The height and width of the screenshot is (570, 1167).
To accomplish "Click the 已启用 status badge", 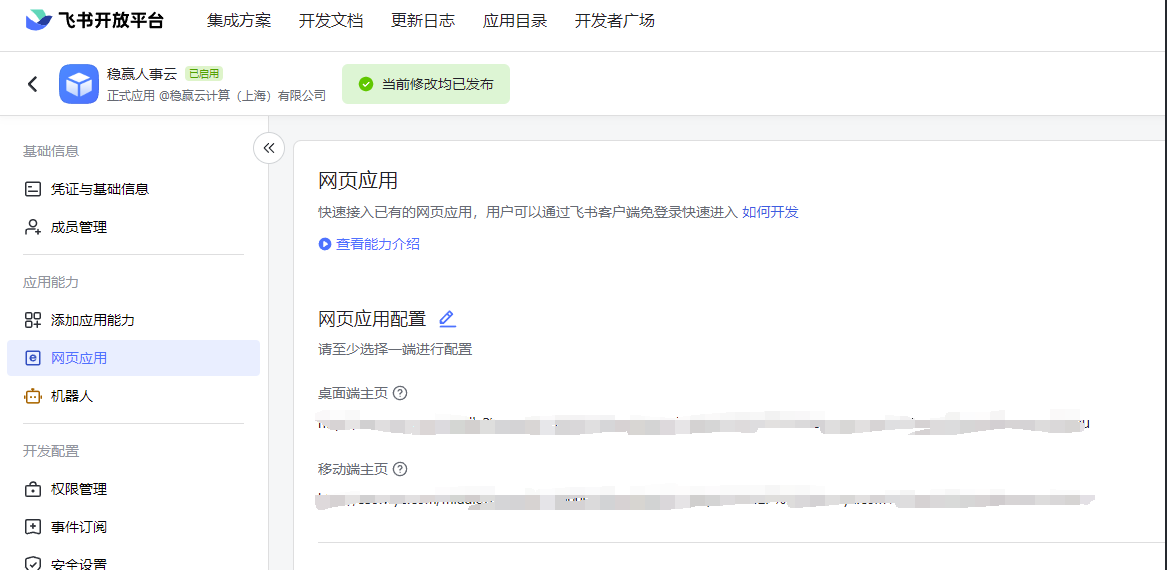I will [204, 74].
